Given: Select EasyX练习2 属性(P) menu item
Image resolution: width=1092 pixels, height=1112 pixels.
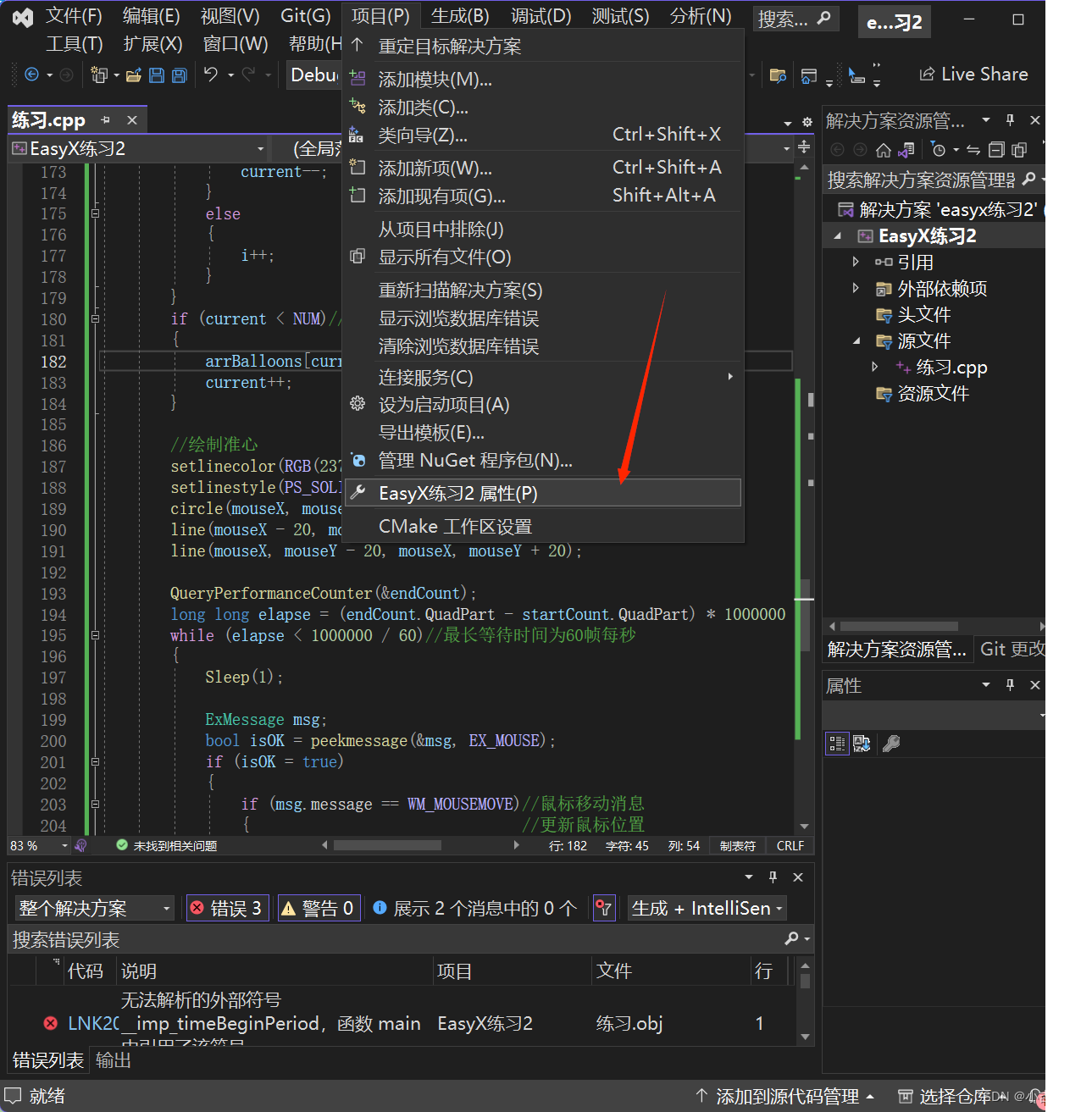Looking at the screenshot, I should (x=542, y=493).
